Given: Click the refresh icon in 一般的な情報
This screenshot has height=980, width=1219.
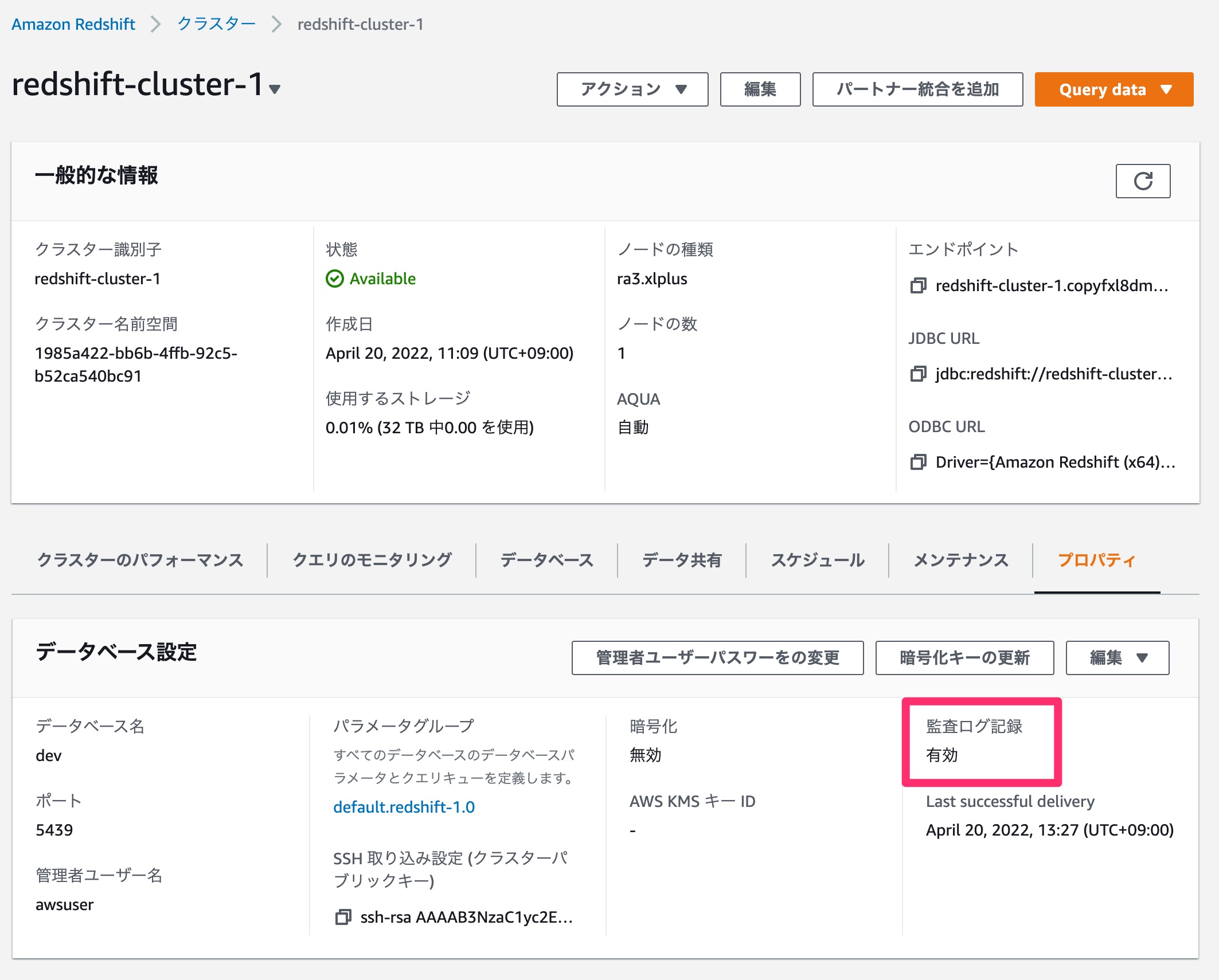Looking at the screenshot, I should coord(1143,181).
